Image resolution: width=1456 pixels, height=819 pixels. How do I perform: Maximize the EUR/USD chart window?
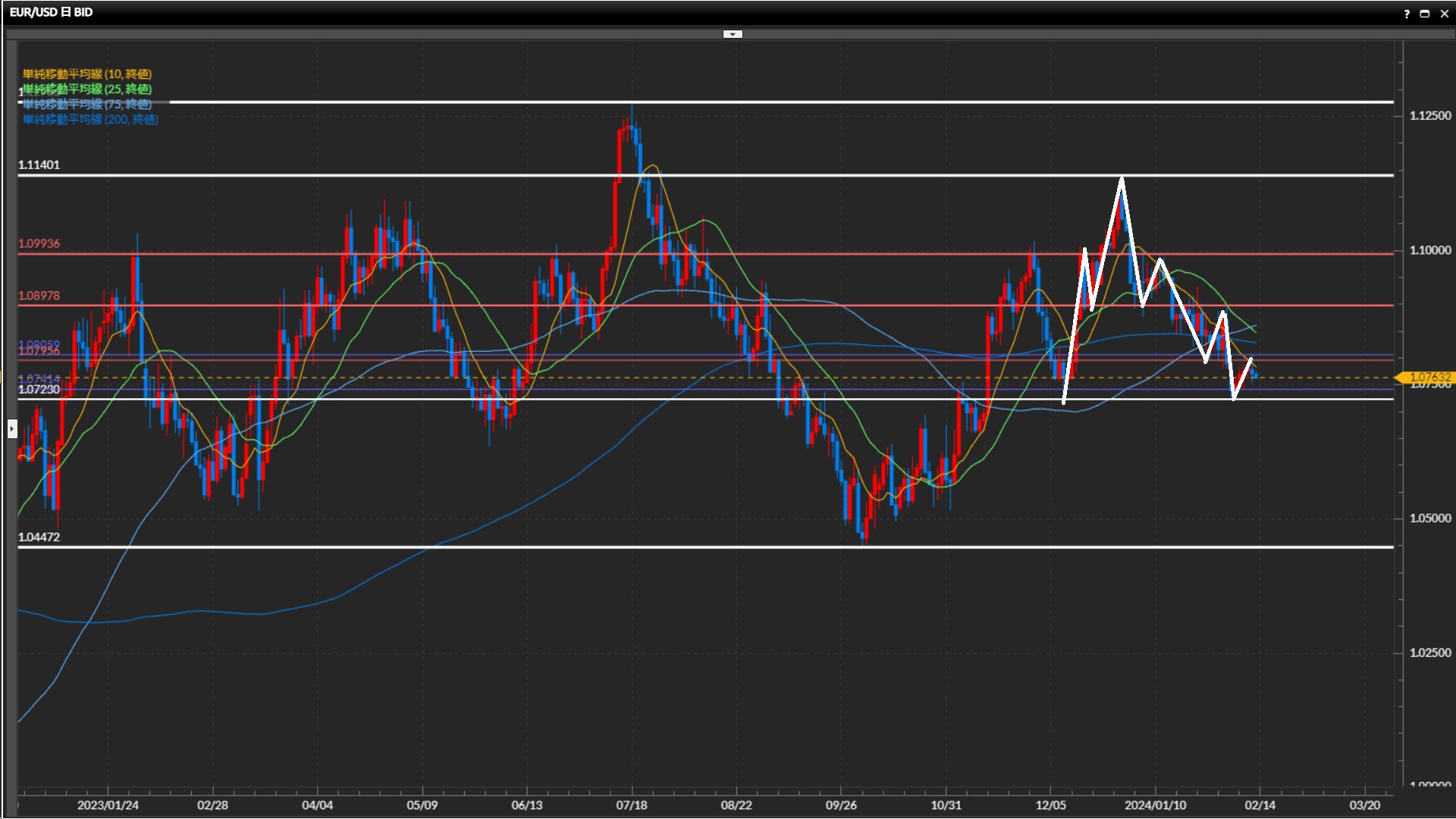1424,14
